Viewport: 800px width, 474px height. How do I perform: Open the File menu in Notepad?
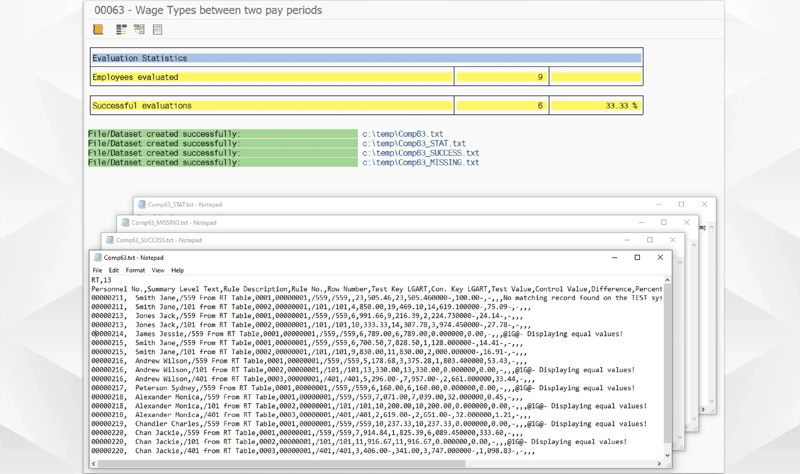[97, 270]
